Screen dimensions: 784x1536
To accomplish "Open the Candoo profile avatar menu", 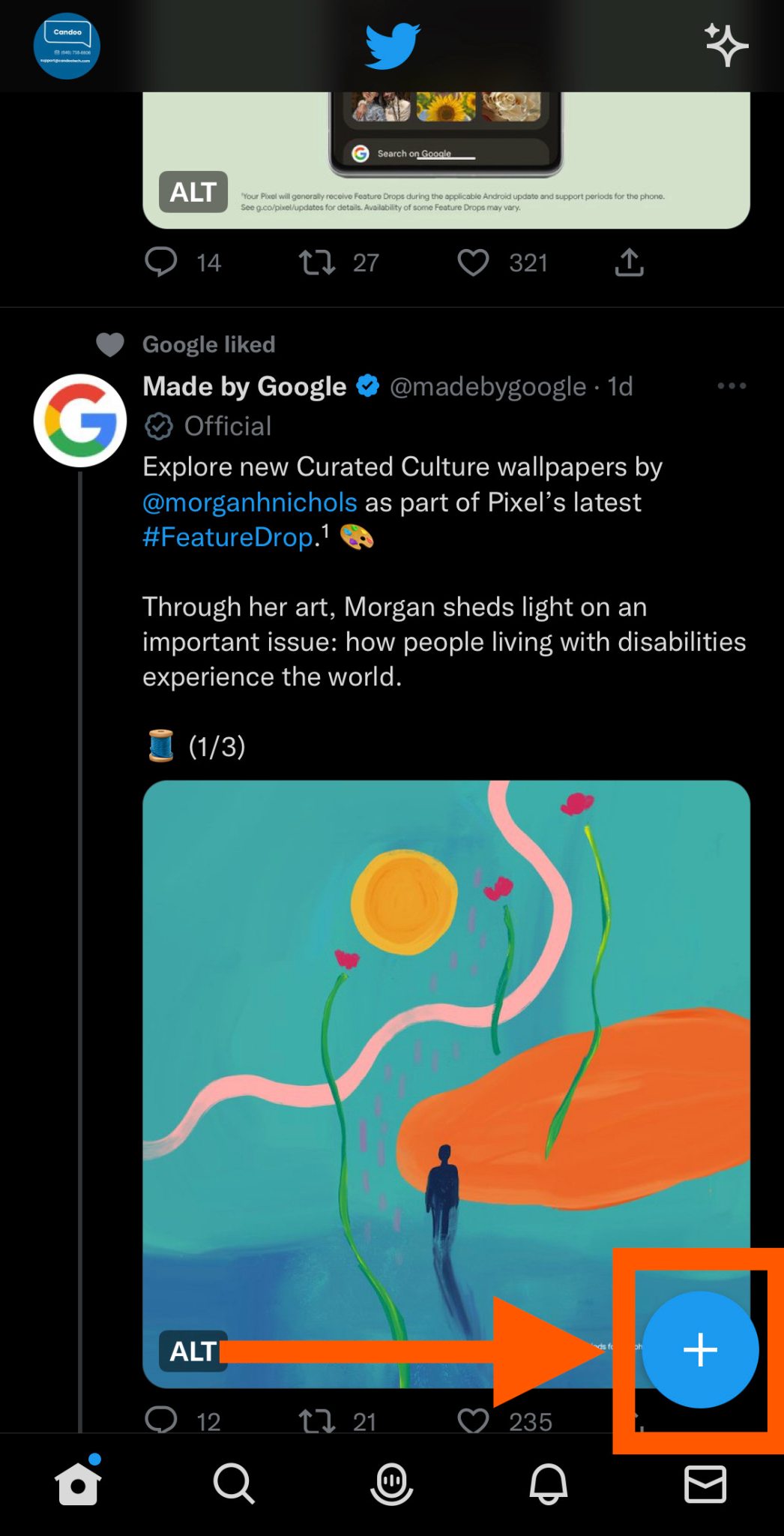I will point(67,46).
